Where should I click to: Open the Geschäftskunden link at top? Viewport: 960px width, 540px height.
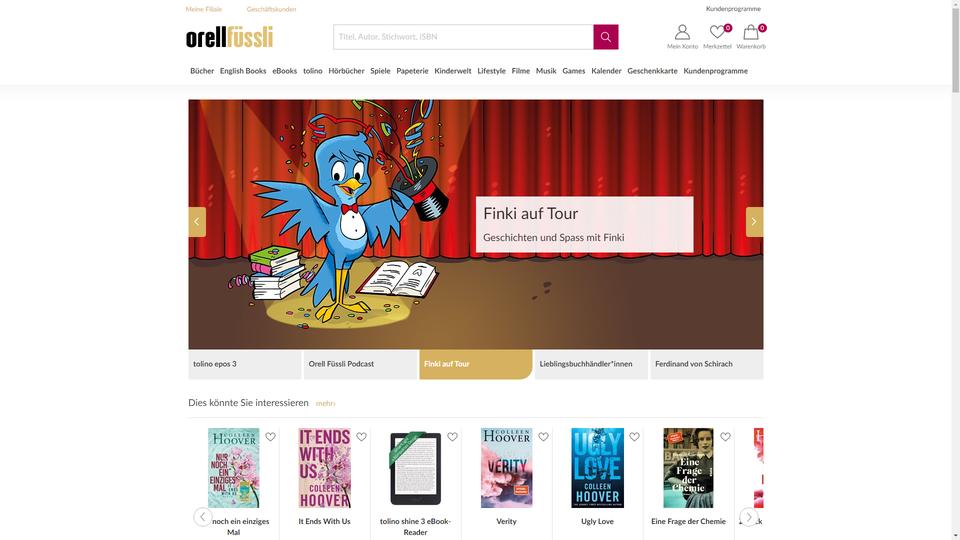tap(271, 9)
